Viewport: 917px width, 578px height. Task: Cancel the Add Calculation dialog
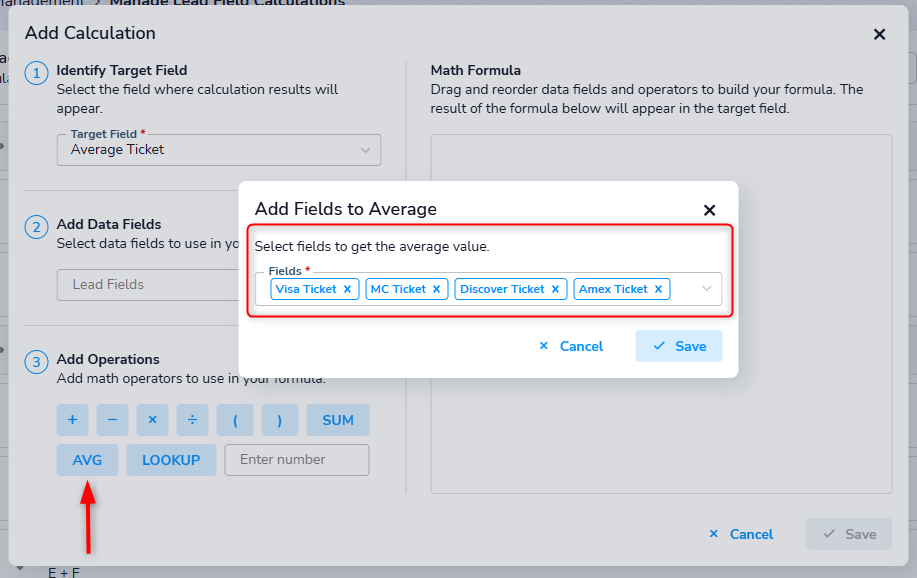pos(741,534)
